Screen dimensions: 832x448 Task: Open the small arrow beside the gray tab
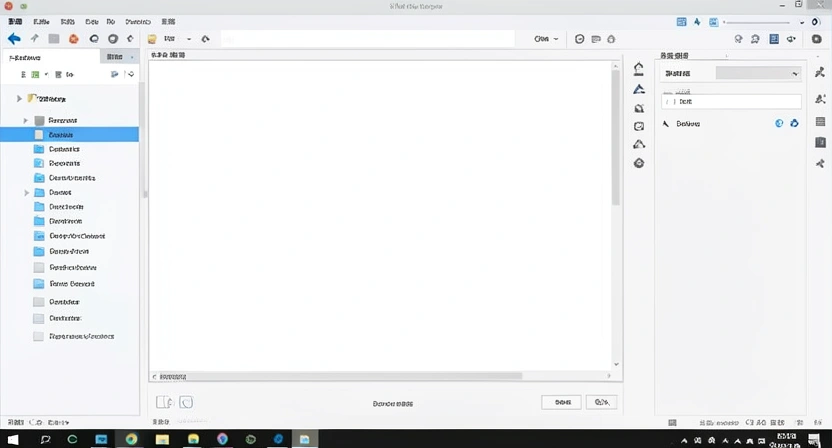coord(132,57)
